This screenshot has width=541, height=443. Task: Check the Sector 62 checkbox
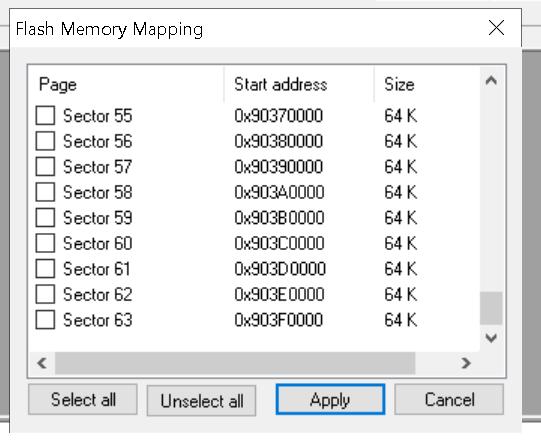coord(45,294)
